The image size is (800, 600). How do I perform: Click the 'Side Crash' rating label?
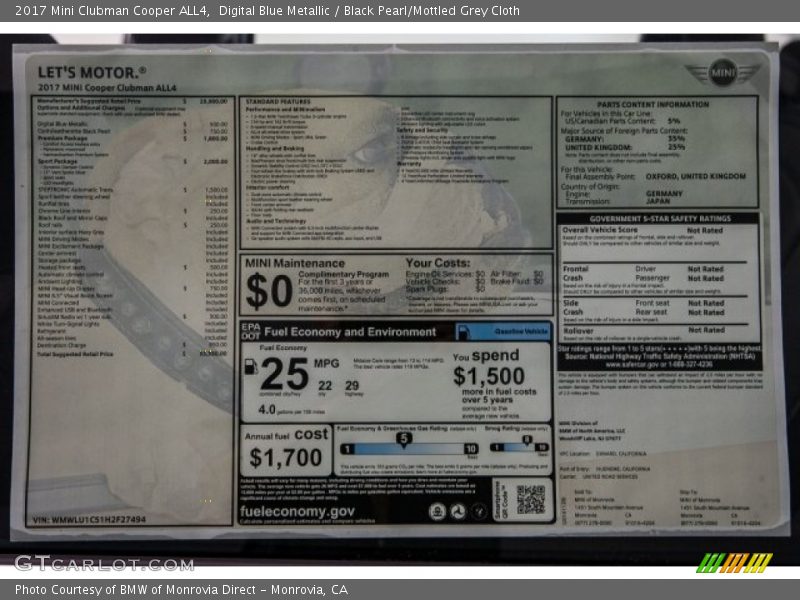pos(572,307)
